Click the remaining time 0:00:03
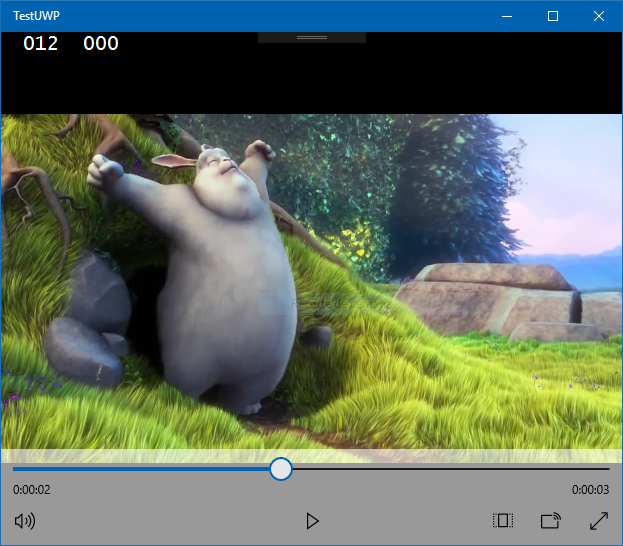Image resolution: width=623 pixels, height=546 pixels. pyautogui.click(x=590, y=490)
